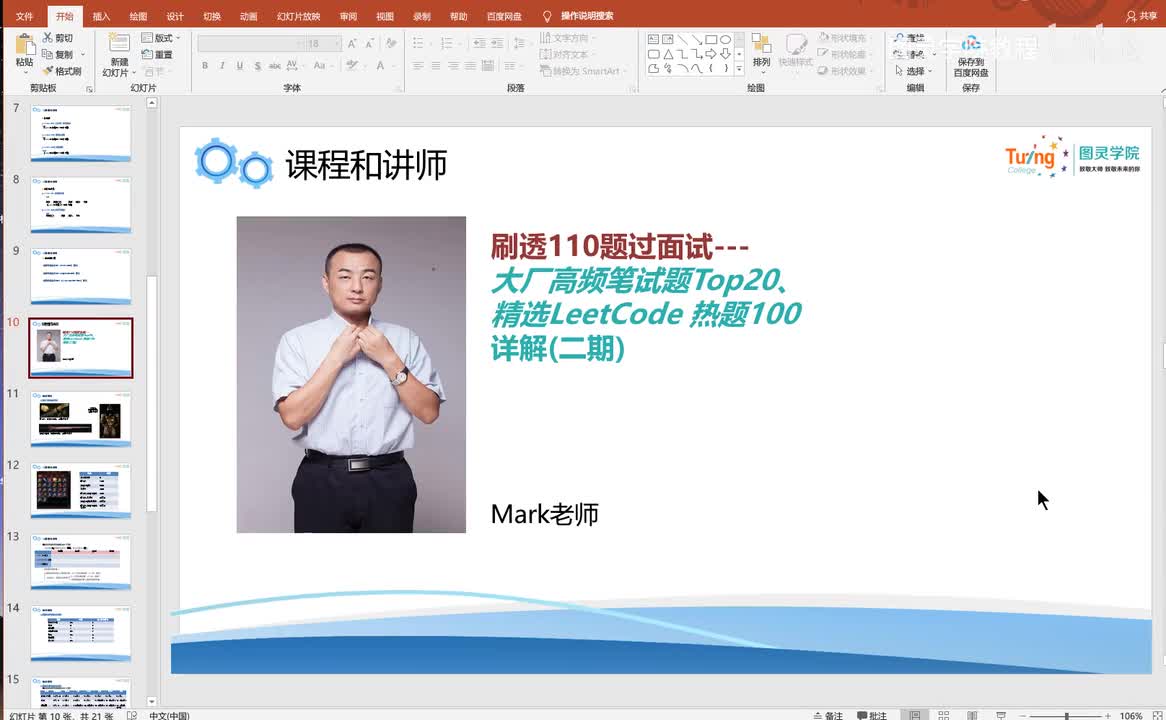This screenshot has width=1166, height=720.
Task: Align text left
Action: 418,66
